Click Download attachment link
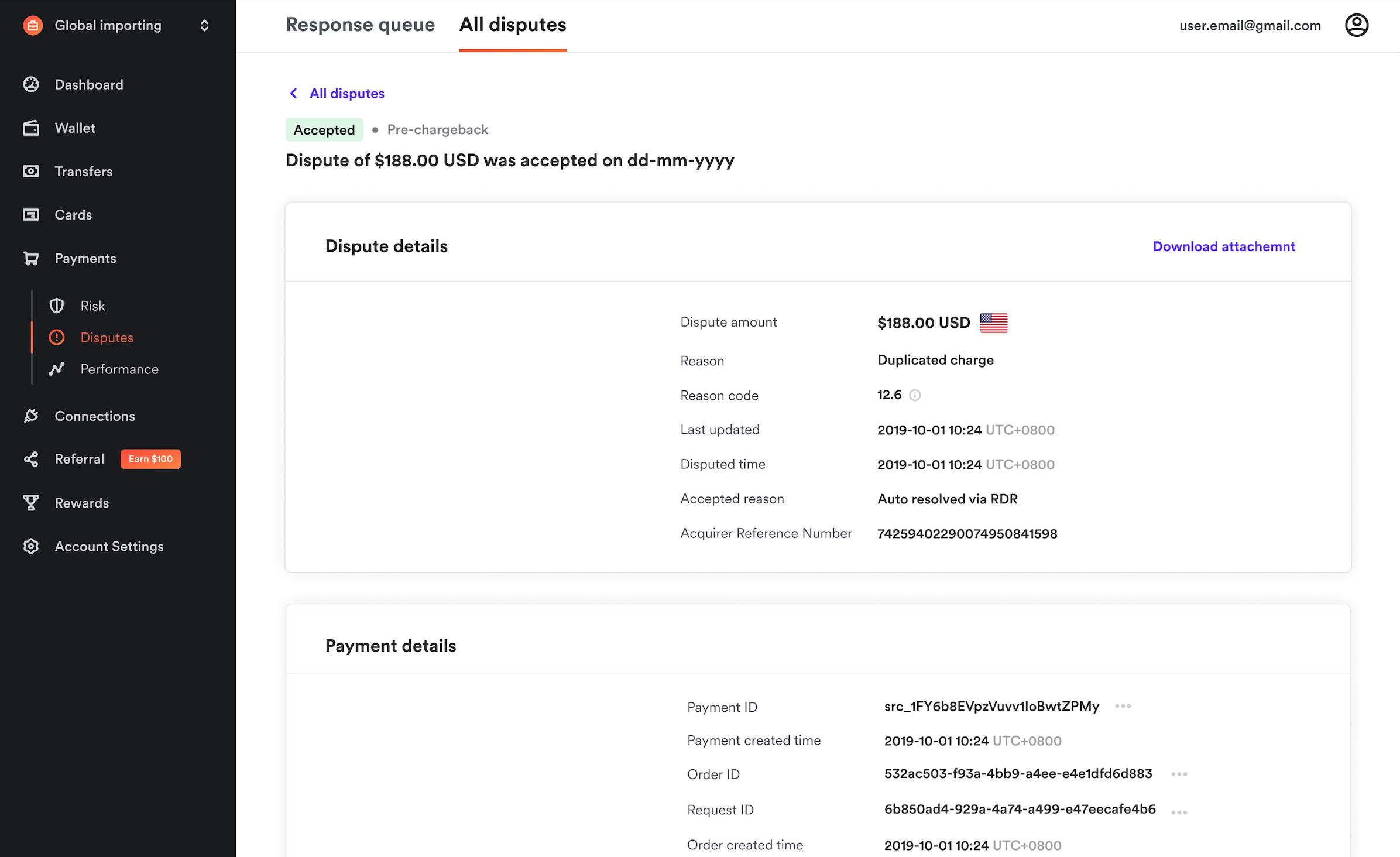Viewport: 1400px width, 857px height. click(x=1223, y=246)
